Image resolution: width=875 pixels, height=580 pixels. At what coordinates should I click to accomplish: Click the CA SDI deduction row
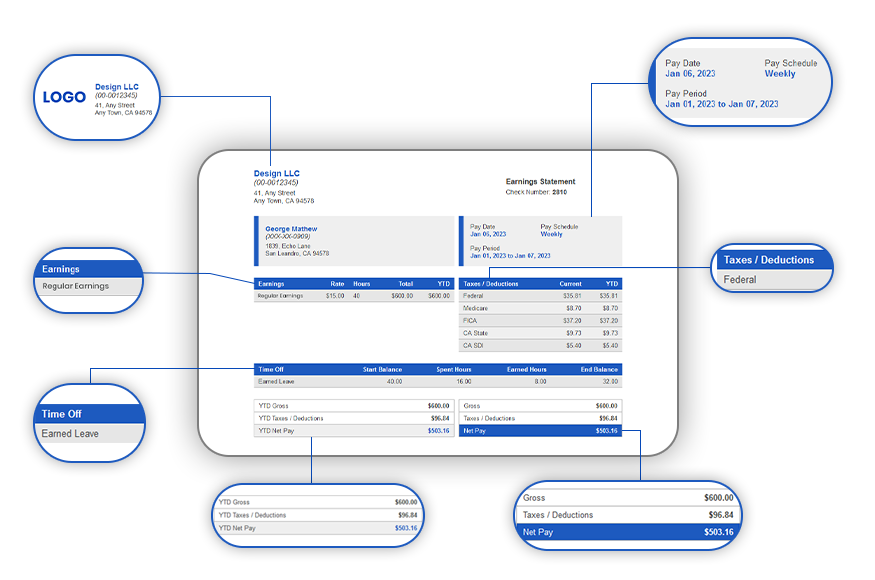pos(540,345)
